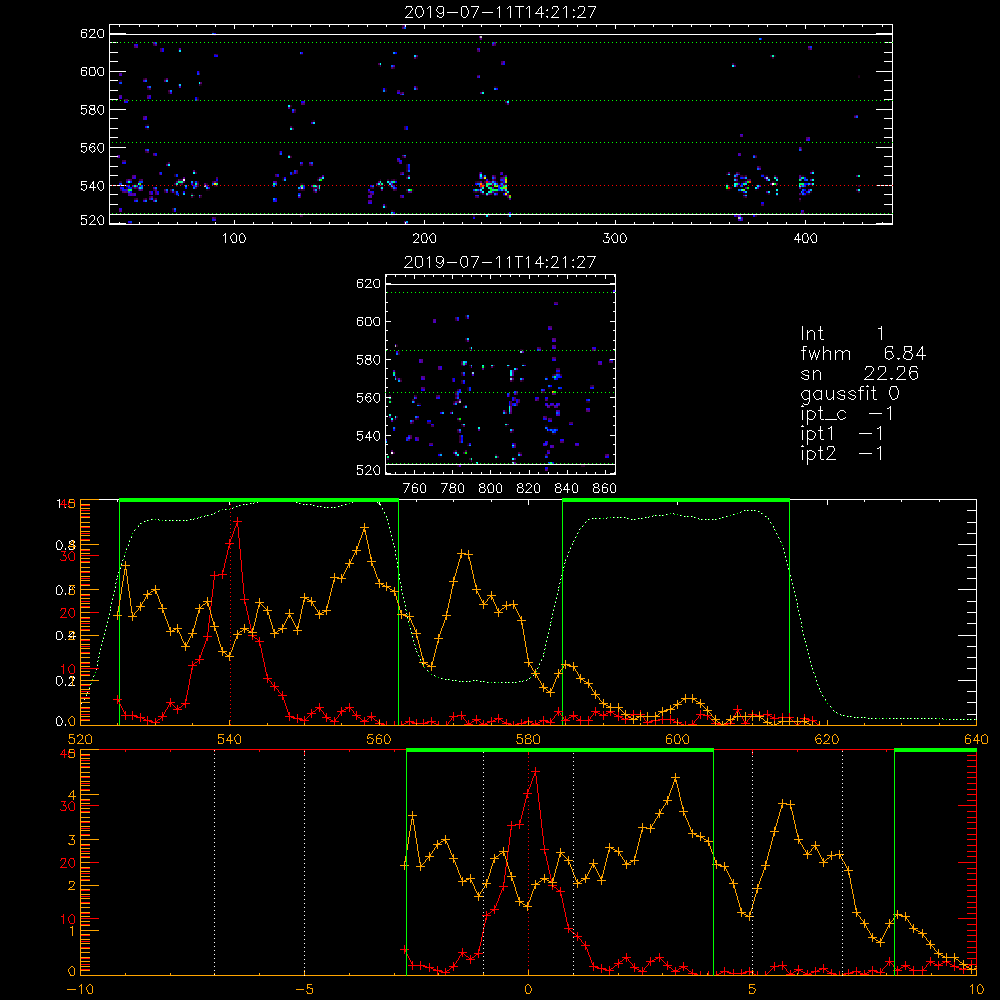
Task: Click the top plot title 2019-07-11T14:21:27
Action: [x=500, y=12]
